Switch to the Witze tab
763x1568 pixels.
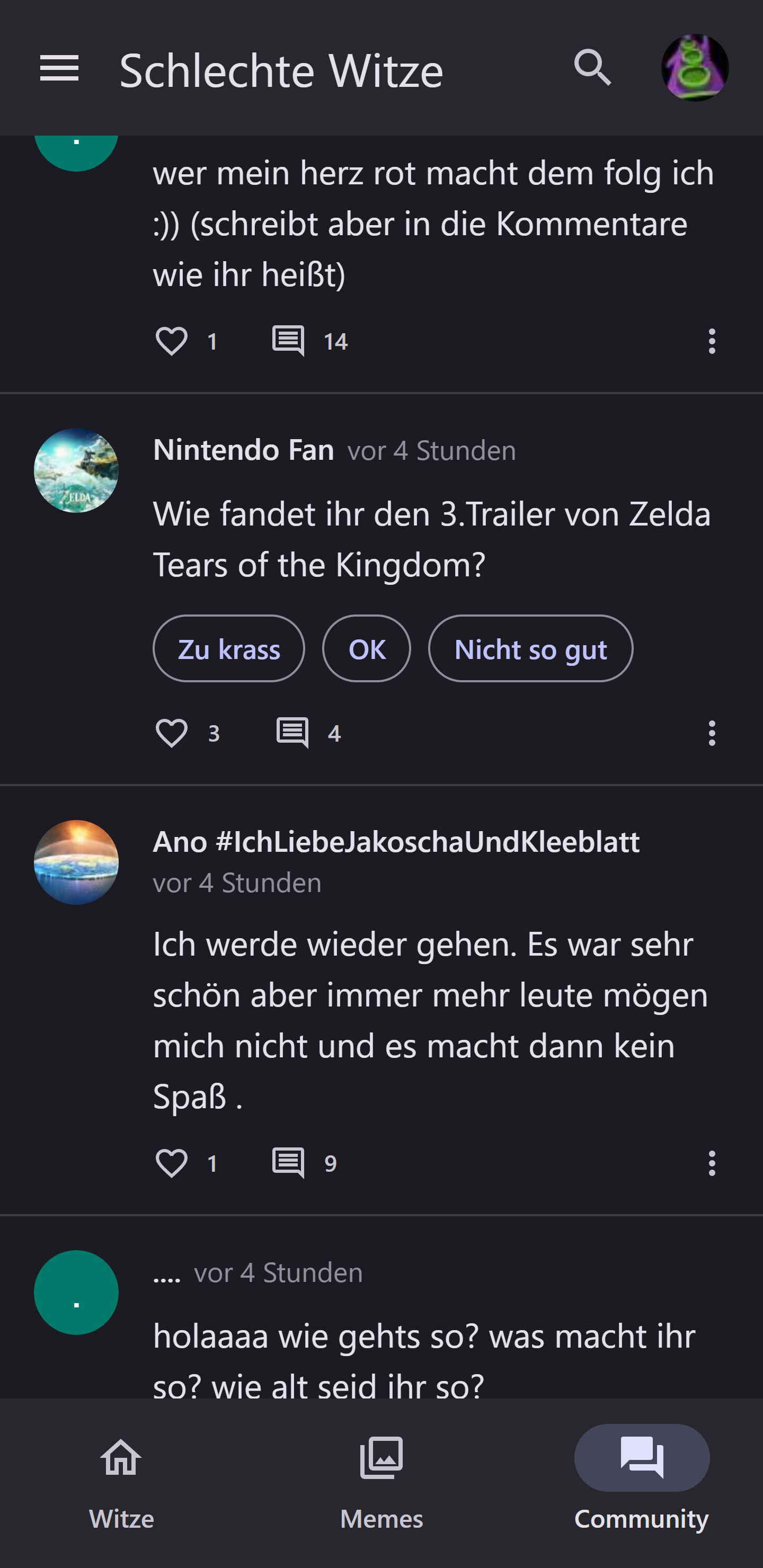click(121, 1482)
